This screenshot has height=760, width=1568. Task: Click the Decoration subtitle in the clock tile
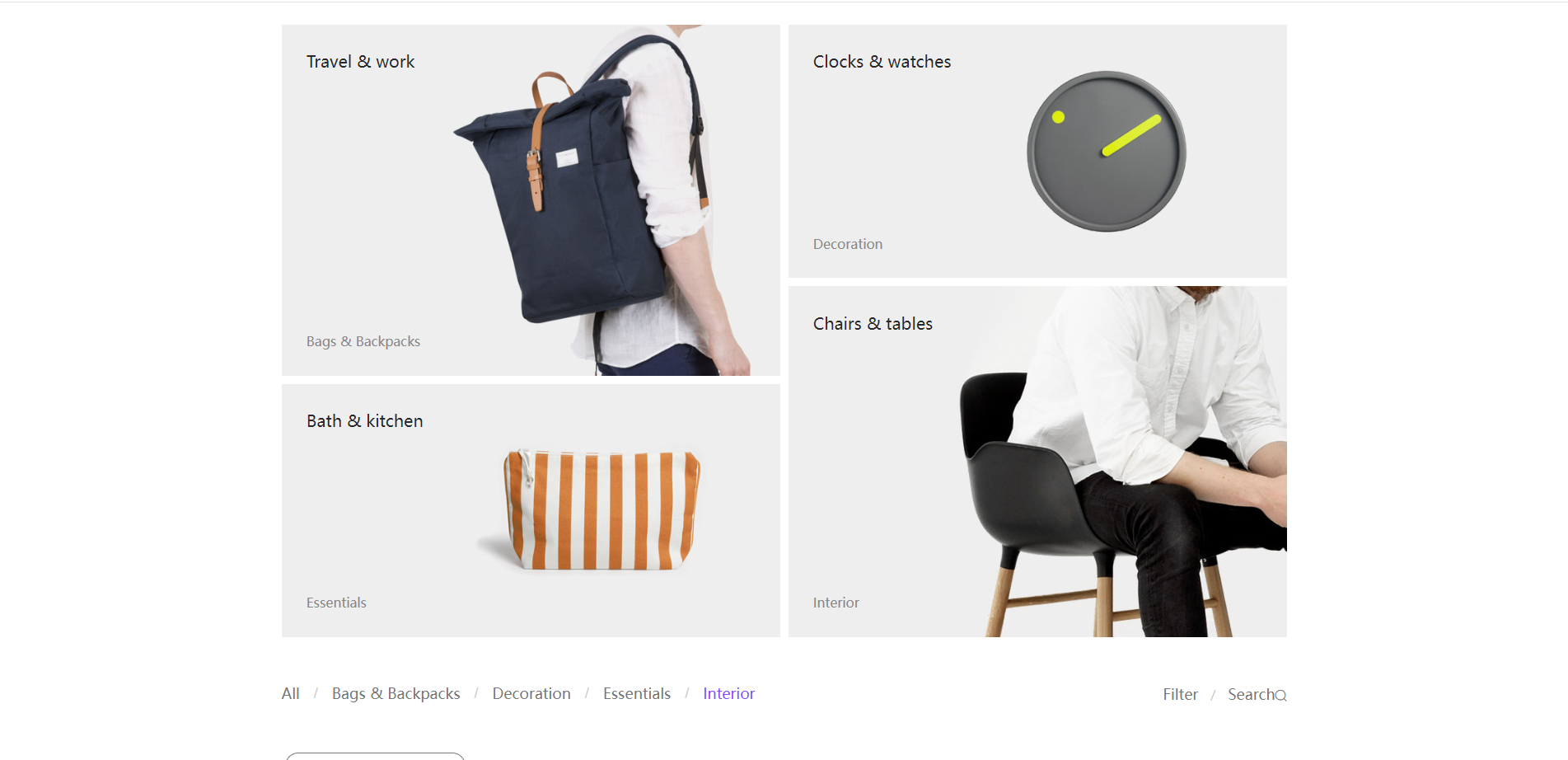848,244
